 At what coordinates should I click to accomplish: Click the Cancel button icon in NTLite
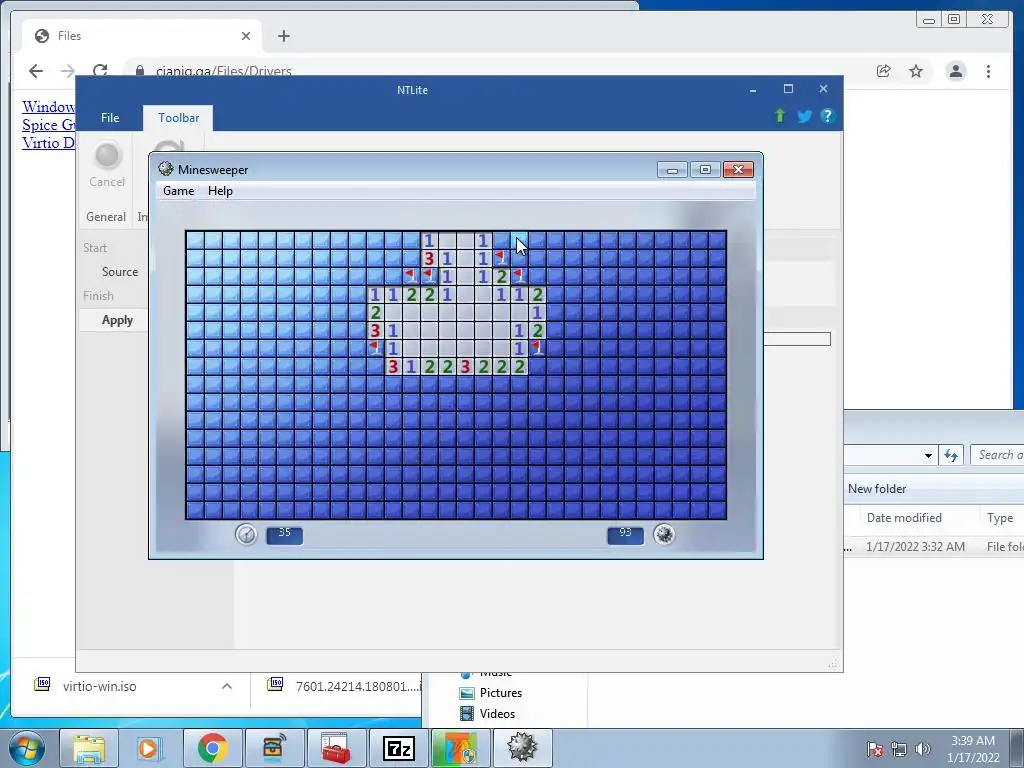(x=107, y=156)
